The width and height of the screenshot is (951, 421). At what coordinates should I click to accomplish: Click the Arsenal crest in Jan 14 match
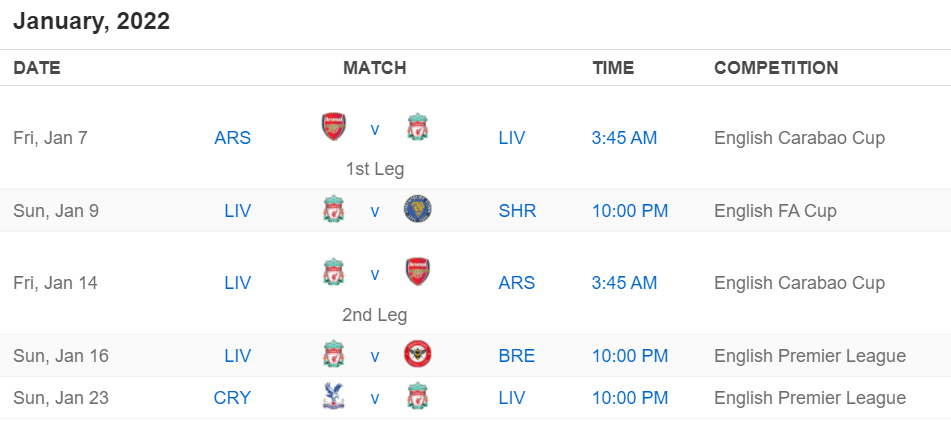[417, 272]
